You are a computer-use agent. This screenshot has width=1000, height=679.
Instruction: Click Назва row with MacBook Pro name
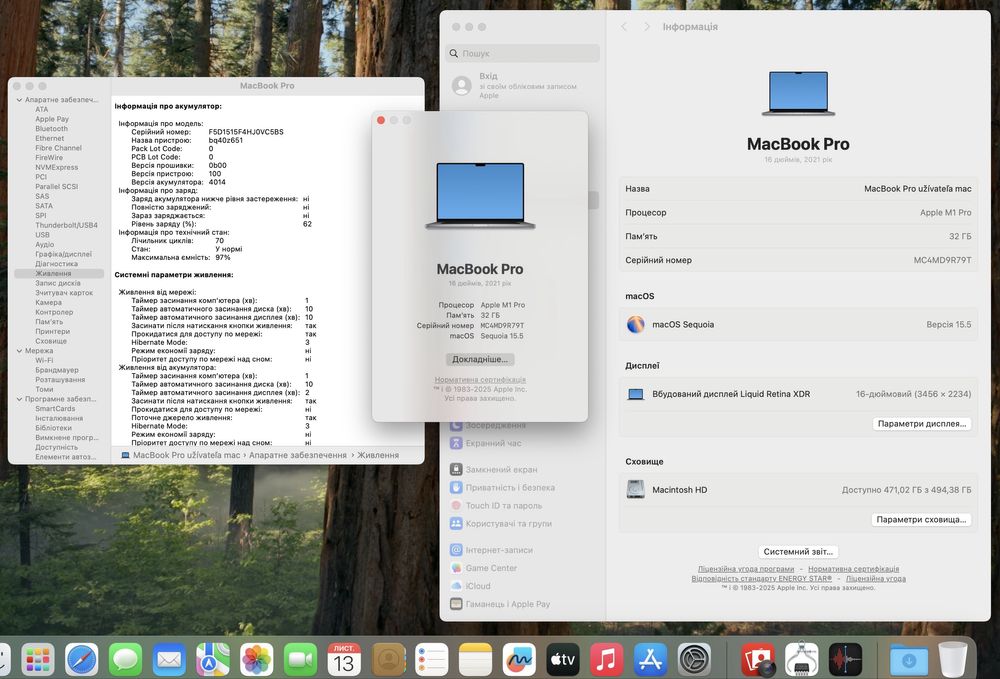tap(798, 189)
